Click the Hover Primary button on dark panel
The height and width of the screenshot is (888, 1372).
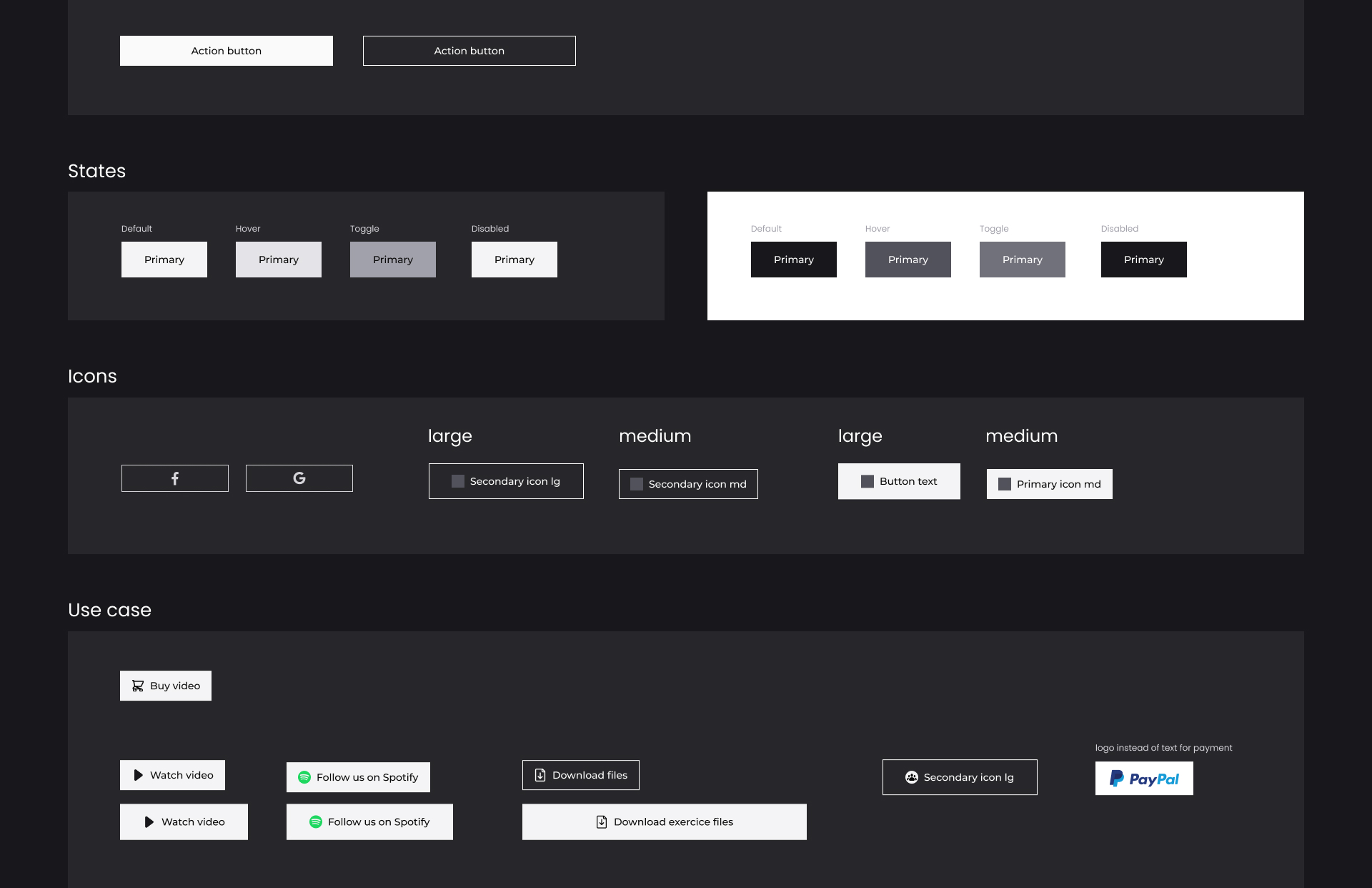coord(279,260)
